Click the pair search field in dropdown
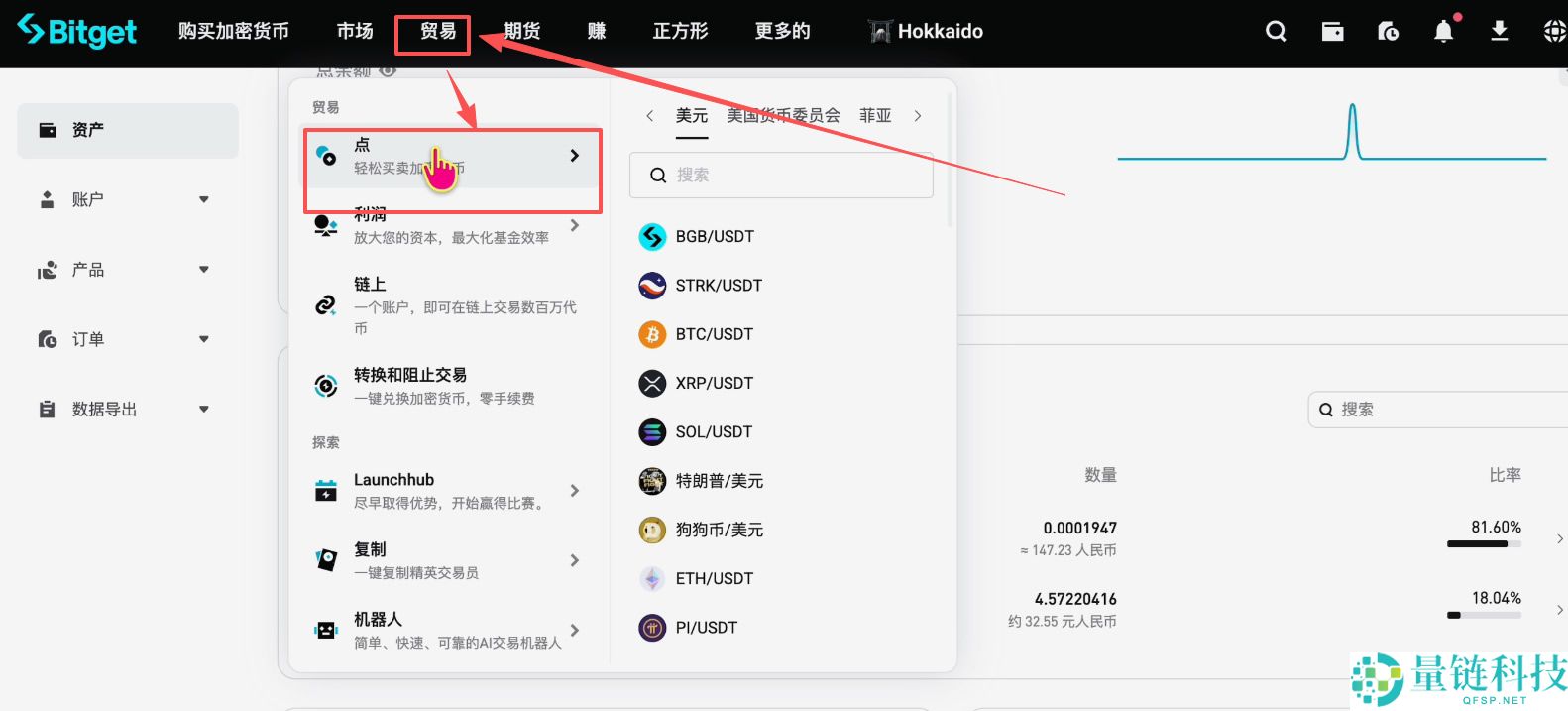Viewport: 1568px width, 711px height. point(781,176)
